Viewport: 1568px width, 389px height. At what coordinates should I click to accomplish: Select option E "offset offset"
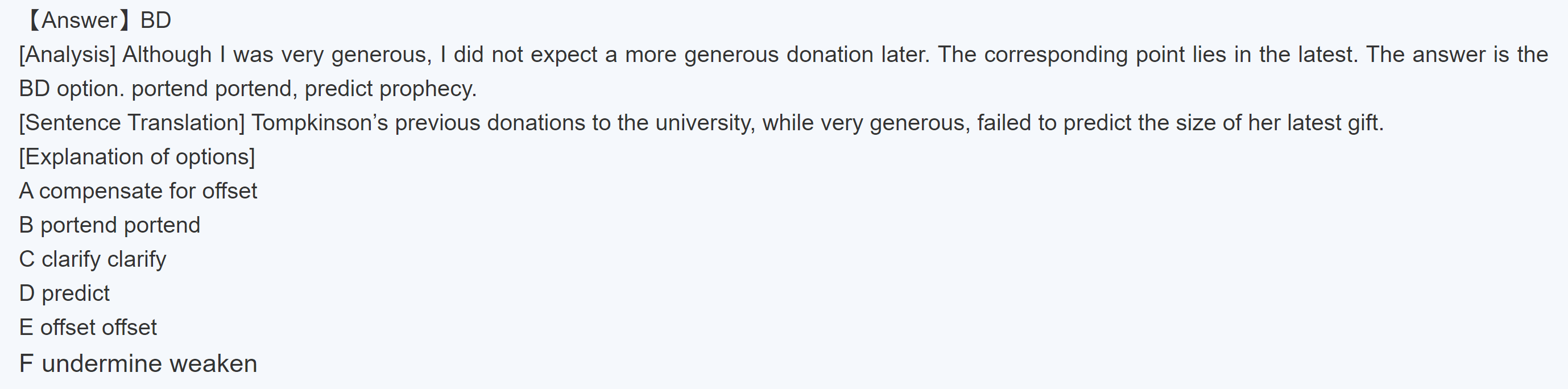tap(88, 328)
